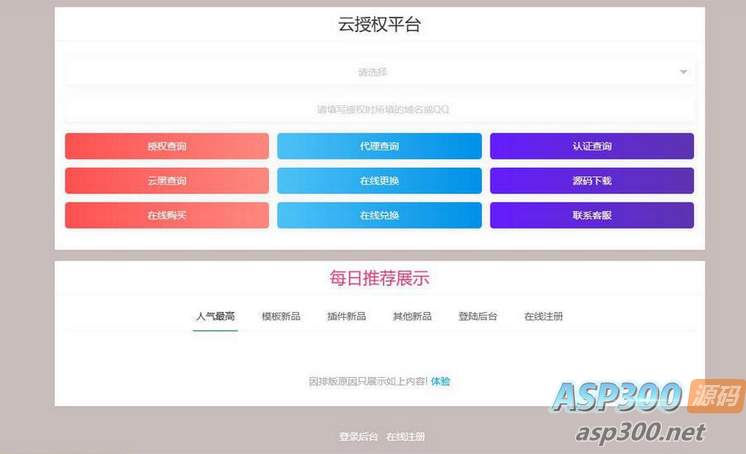Click the blue 在线更换 button

point(379,181)
